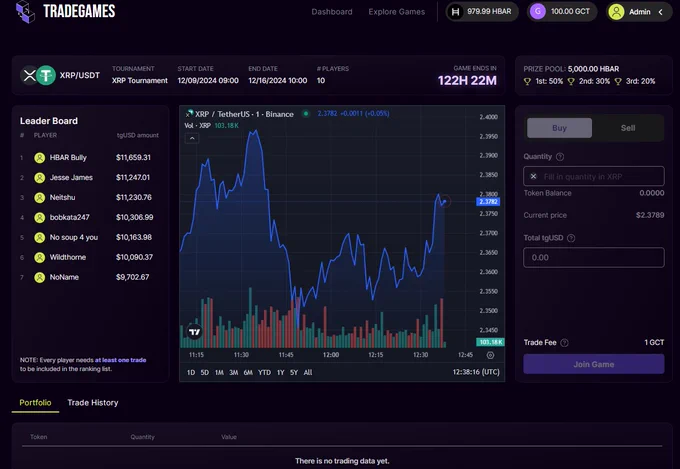Set chart range to 1M
The height and width of the screenshot is (469, 680).
(x=219, y=372)
